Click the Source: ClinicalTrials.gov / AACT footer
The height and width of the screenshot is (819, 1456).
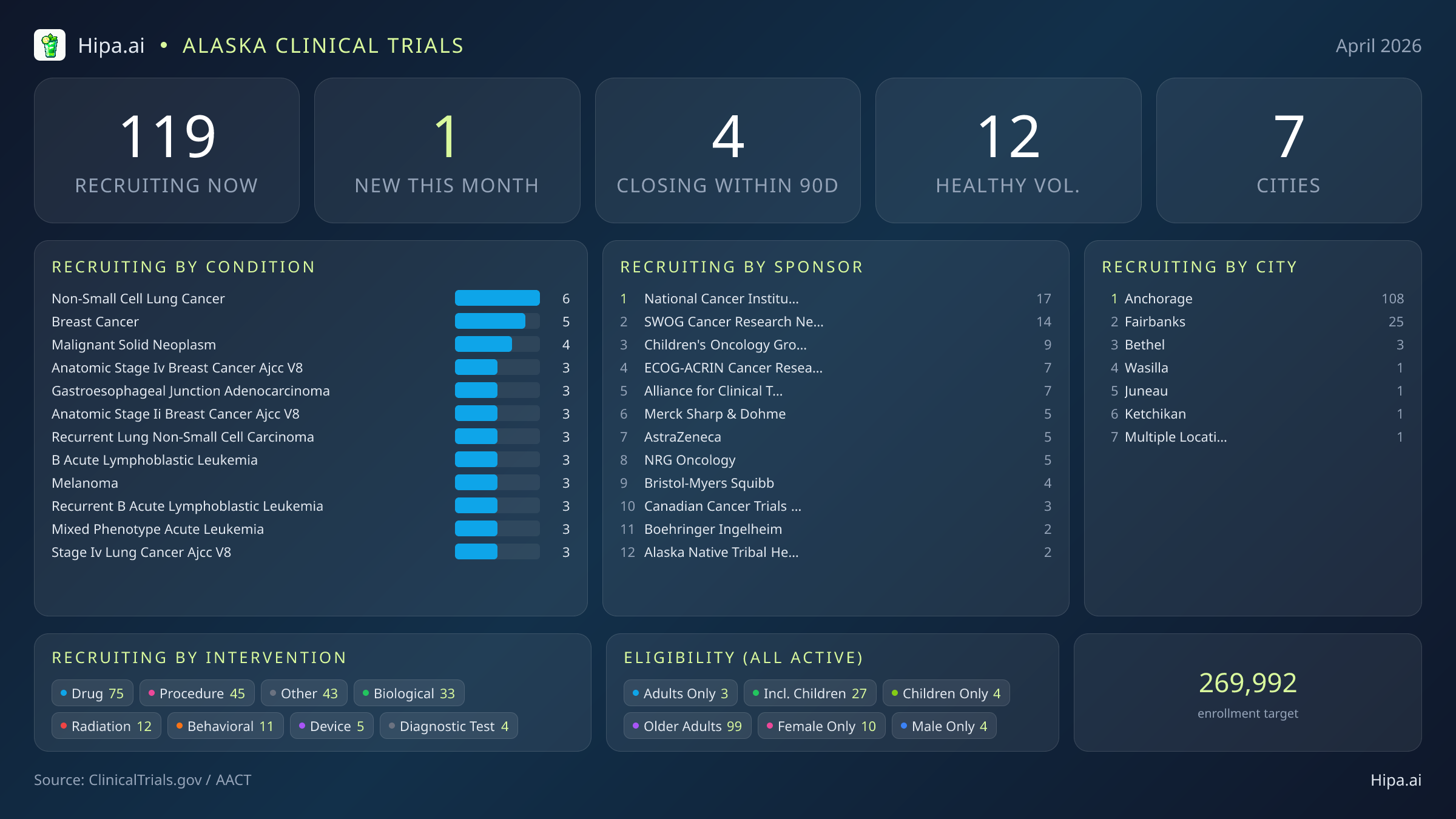coord(143,780)
